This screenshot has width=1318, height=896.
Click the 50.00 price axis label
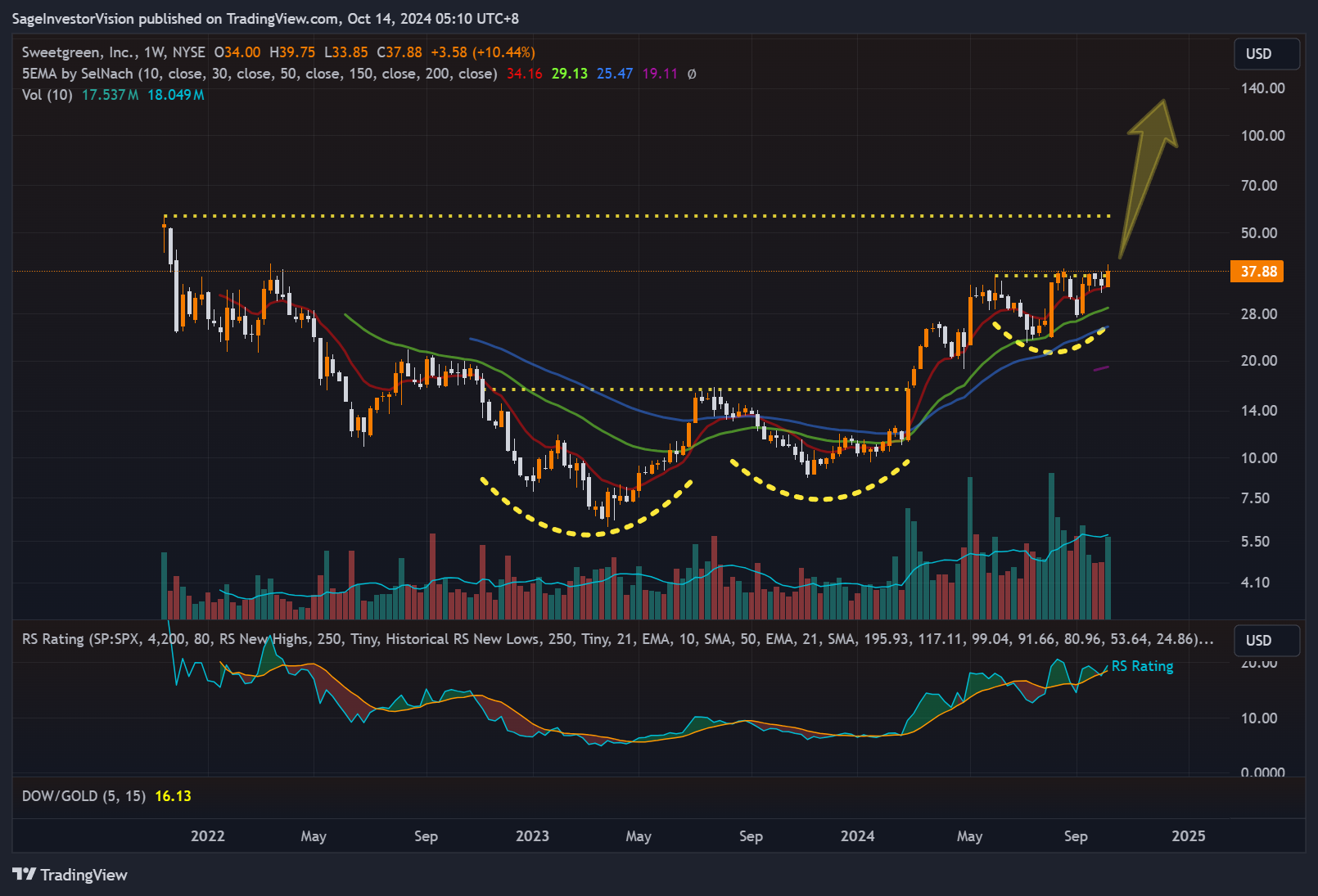click(1259, 233)
